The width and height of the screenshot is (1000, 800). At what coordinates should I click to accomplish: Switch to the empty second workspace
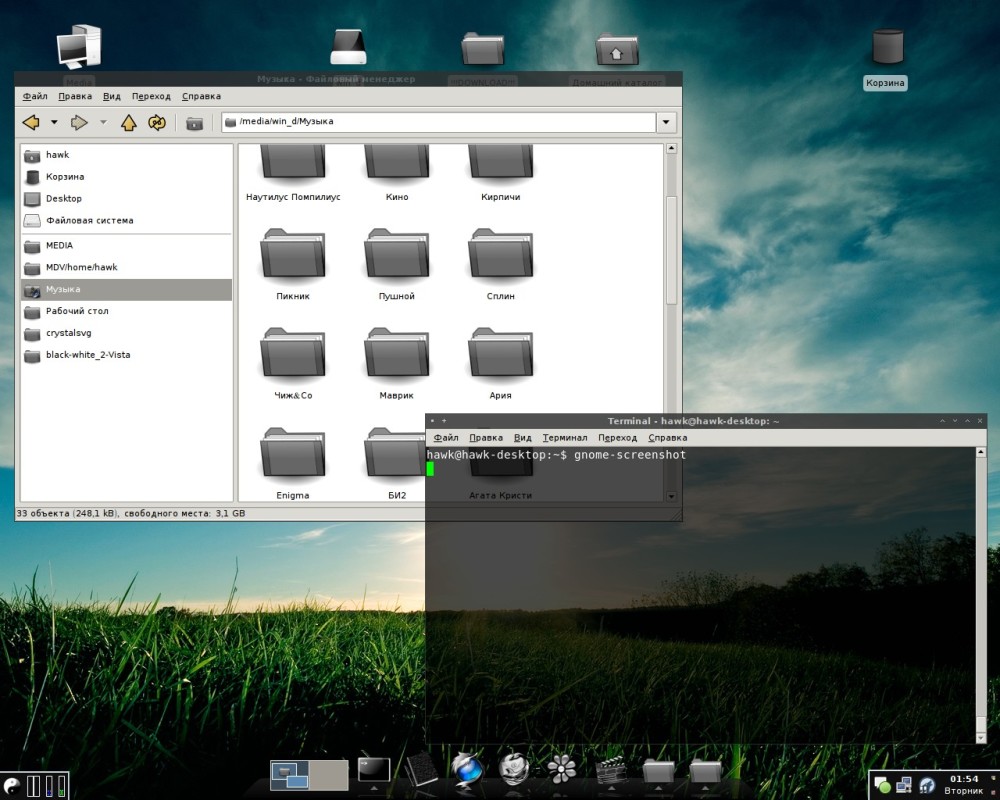tap(328, 775)
